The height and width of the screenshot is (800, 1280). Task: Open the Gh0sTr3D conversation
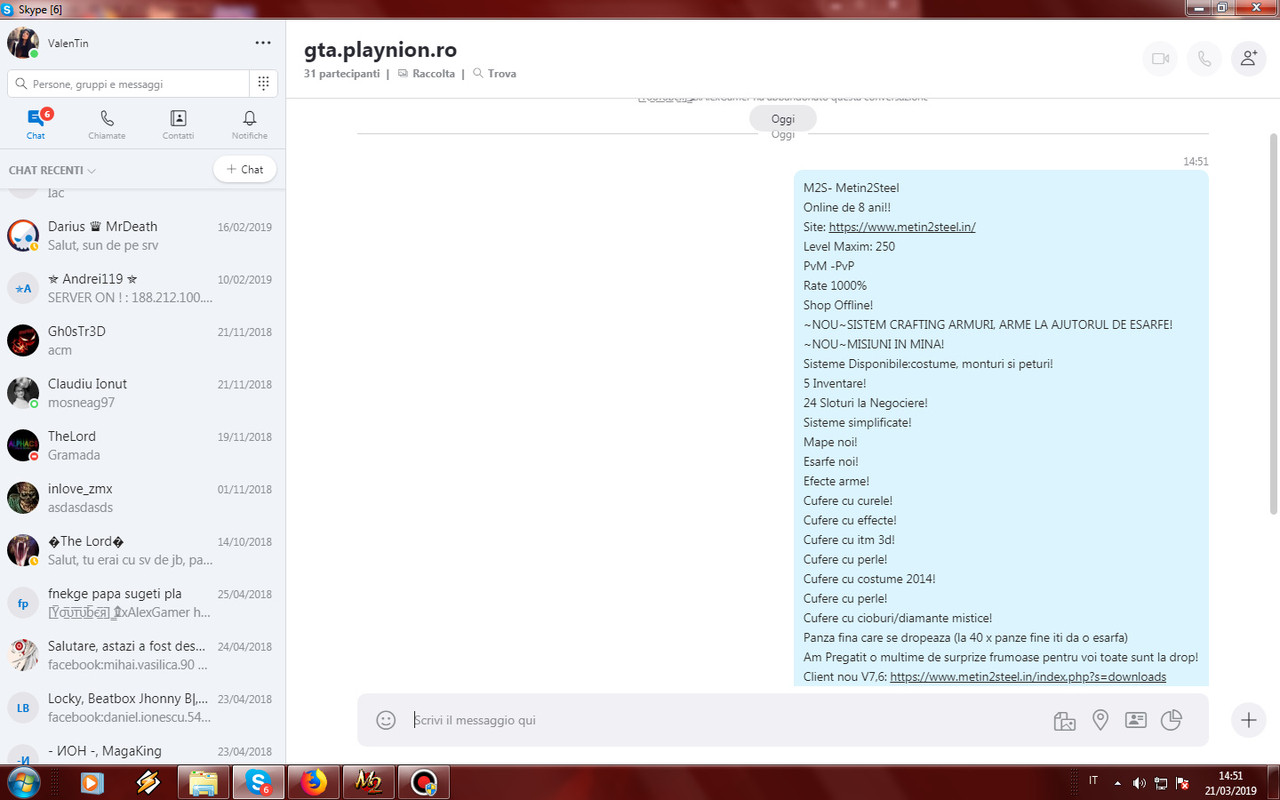coord(142,340)
